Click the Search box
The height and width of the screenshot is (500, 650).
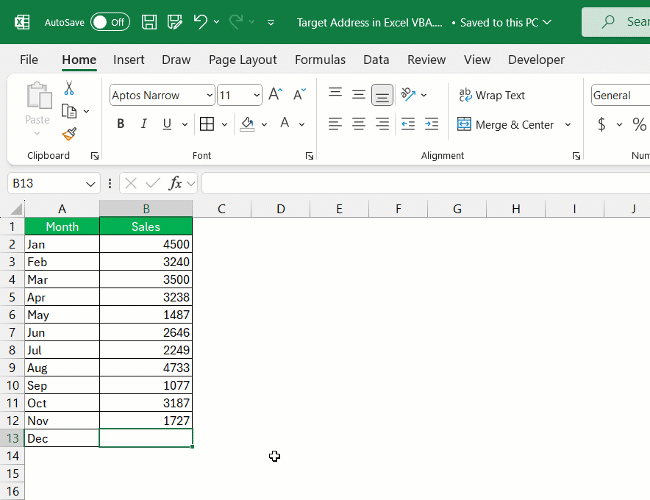click(x=616, y=22)
